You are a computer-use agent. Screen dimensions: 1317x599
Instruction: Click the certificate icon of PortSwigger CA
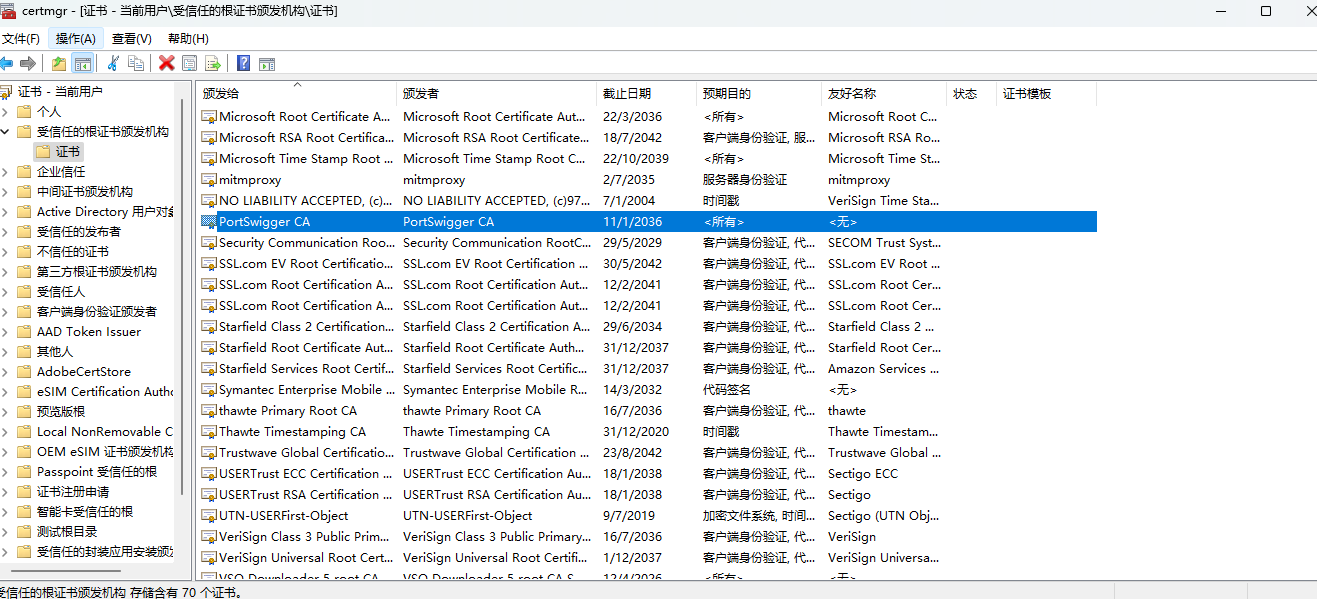click(x=209, y=222)
